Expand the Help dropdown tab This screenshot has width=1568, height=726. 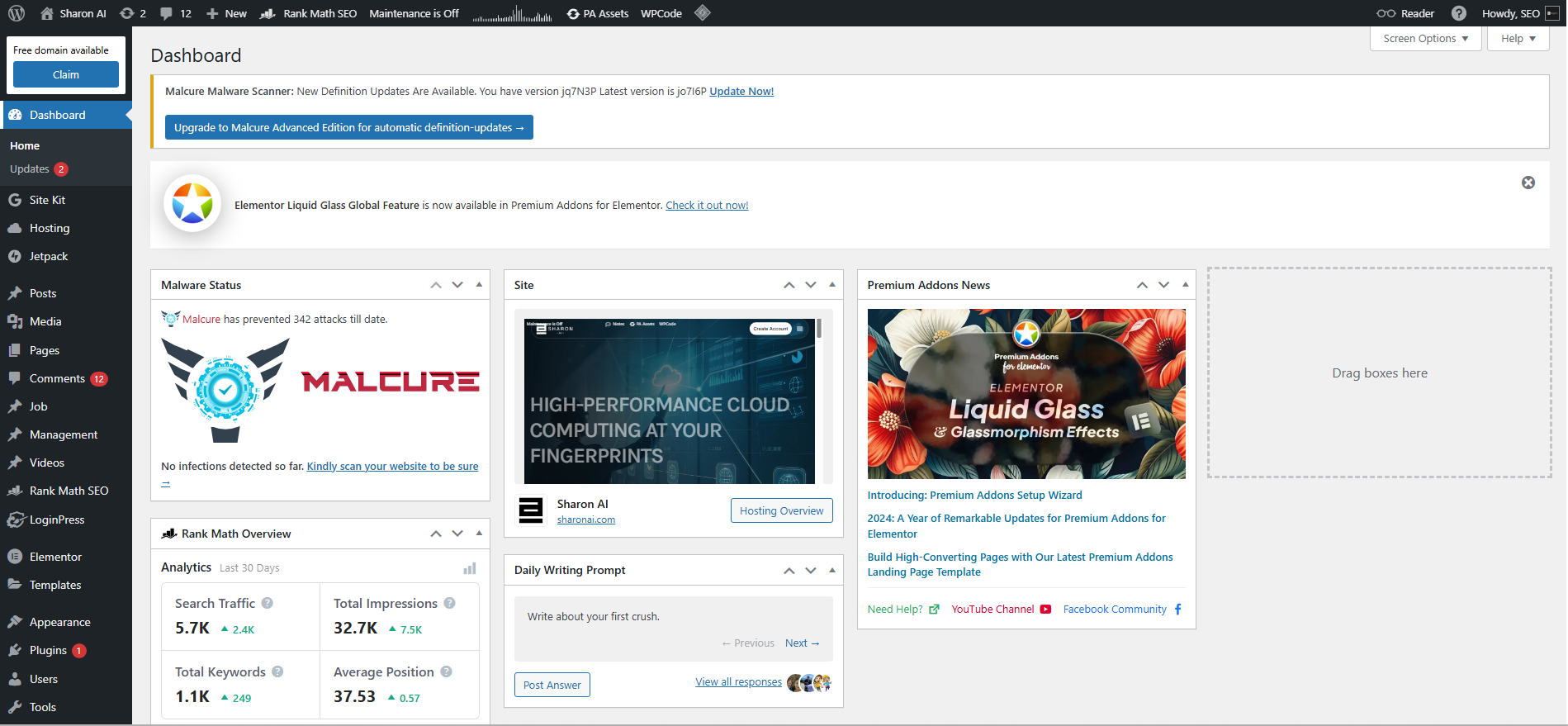(1518, 39)
